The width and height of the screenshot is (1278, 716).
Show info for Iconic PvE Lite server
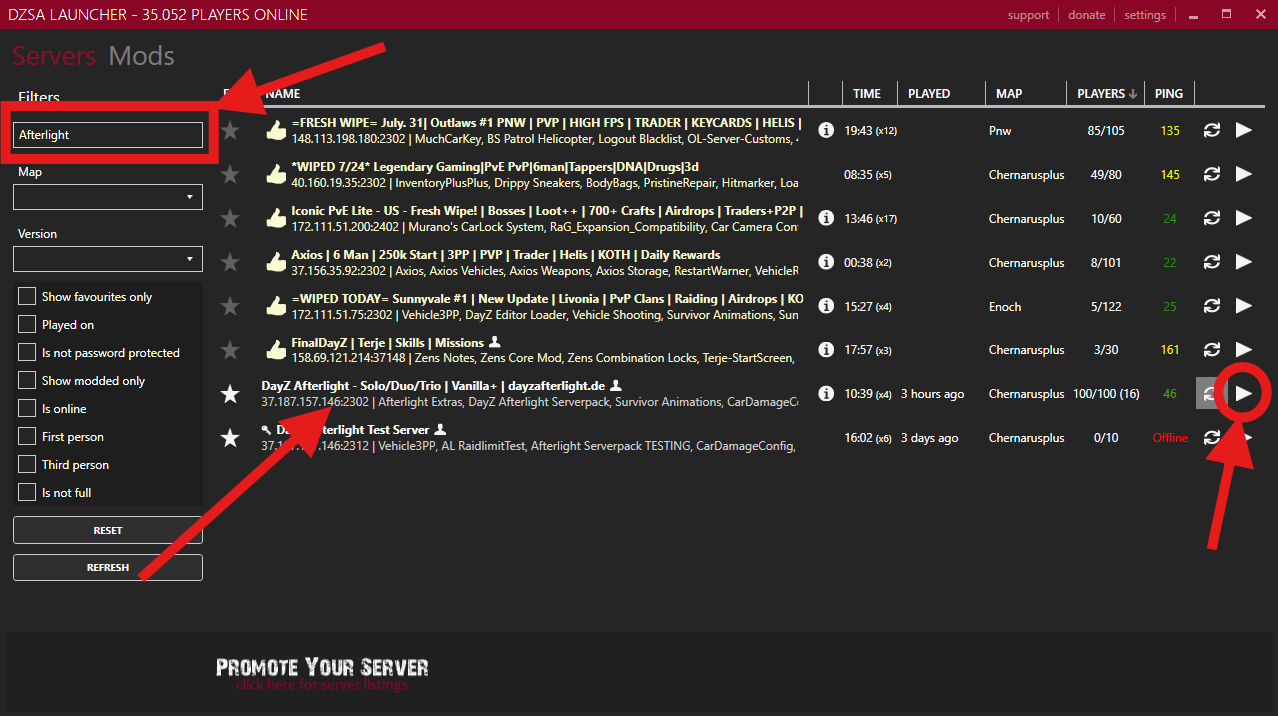pos(826,218)
